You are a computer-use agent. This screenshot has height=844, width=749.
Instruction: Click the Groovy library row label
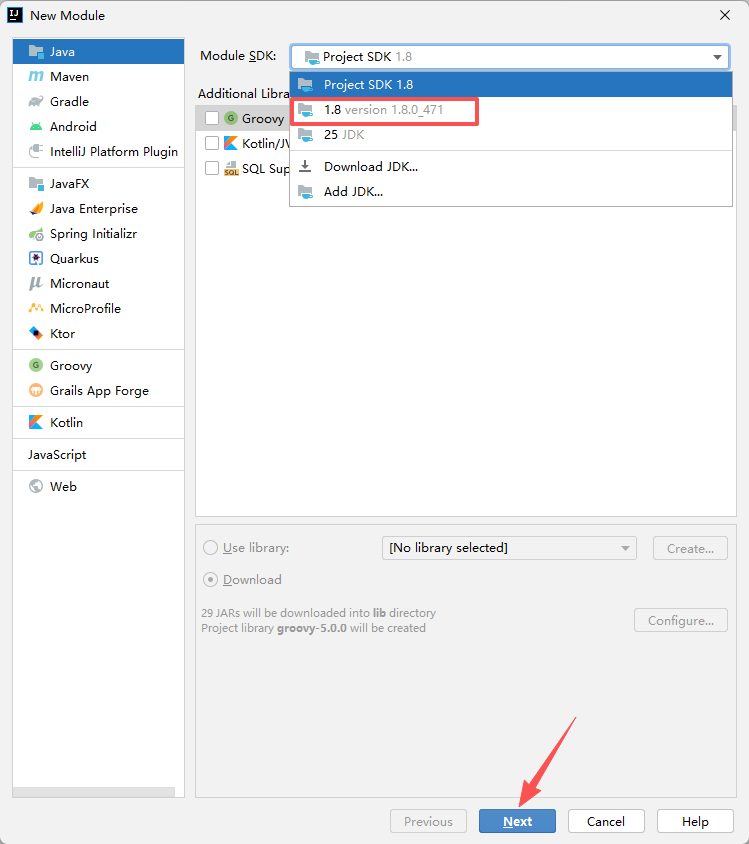pyautogui.click(x=263, y=118)
